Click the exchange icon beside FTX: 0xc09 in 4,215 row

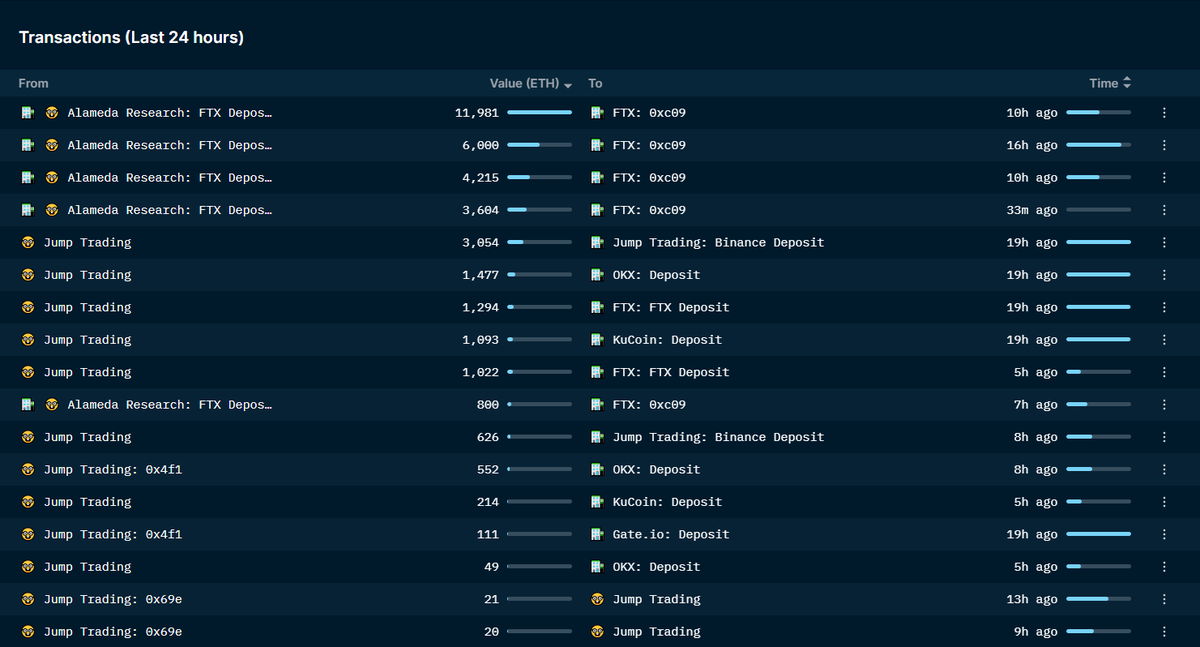tap(598, 178)
